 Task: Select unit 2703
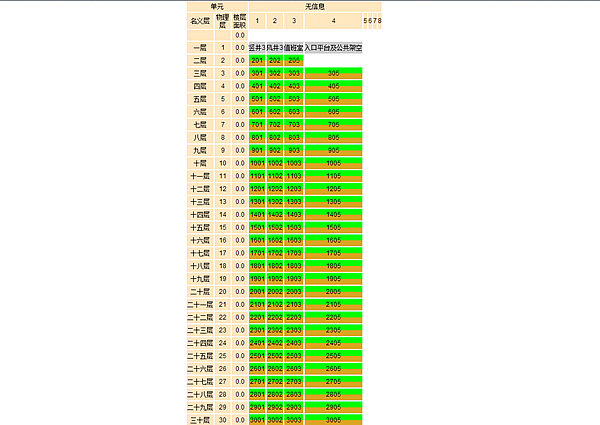[293, 382]
